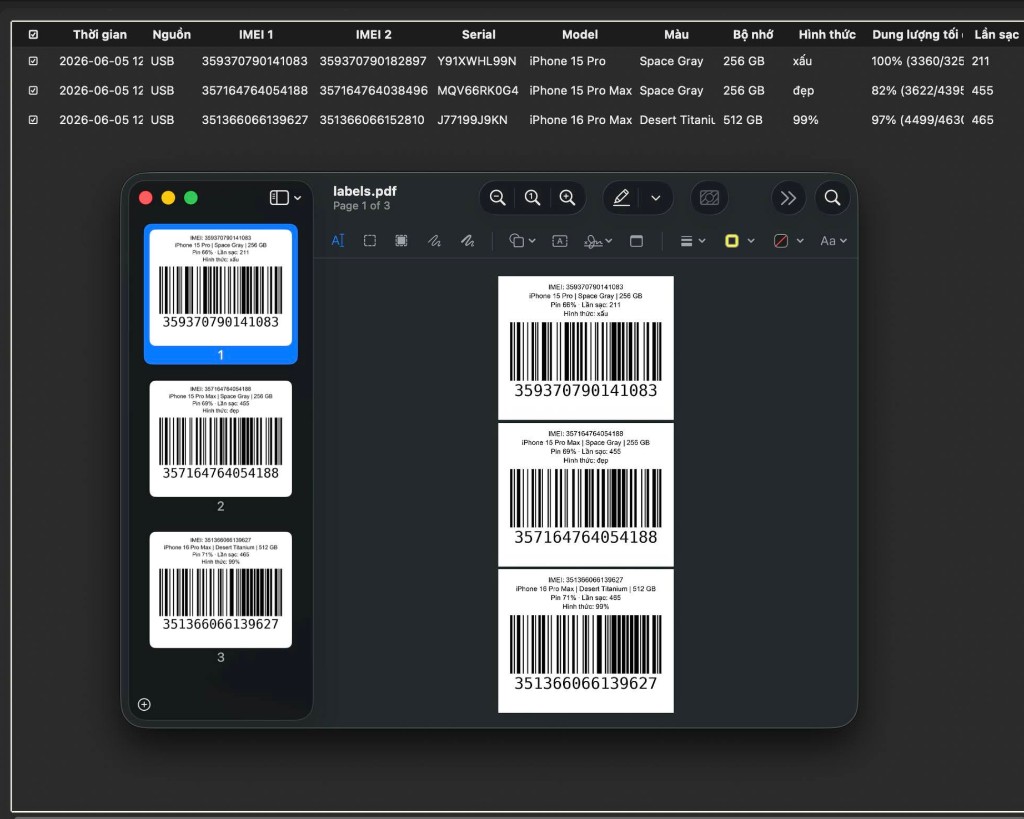Open the Shape Style line thickness menu

[x=692, y=241]
